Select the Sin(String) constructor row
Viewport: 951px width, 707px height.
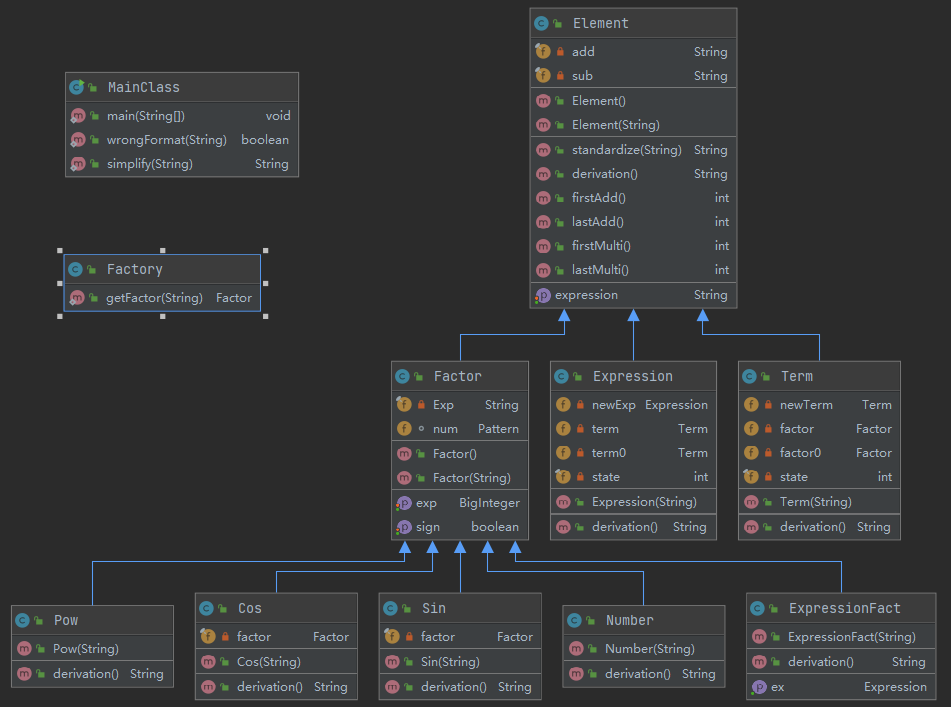[x=460, y=662]
